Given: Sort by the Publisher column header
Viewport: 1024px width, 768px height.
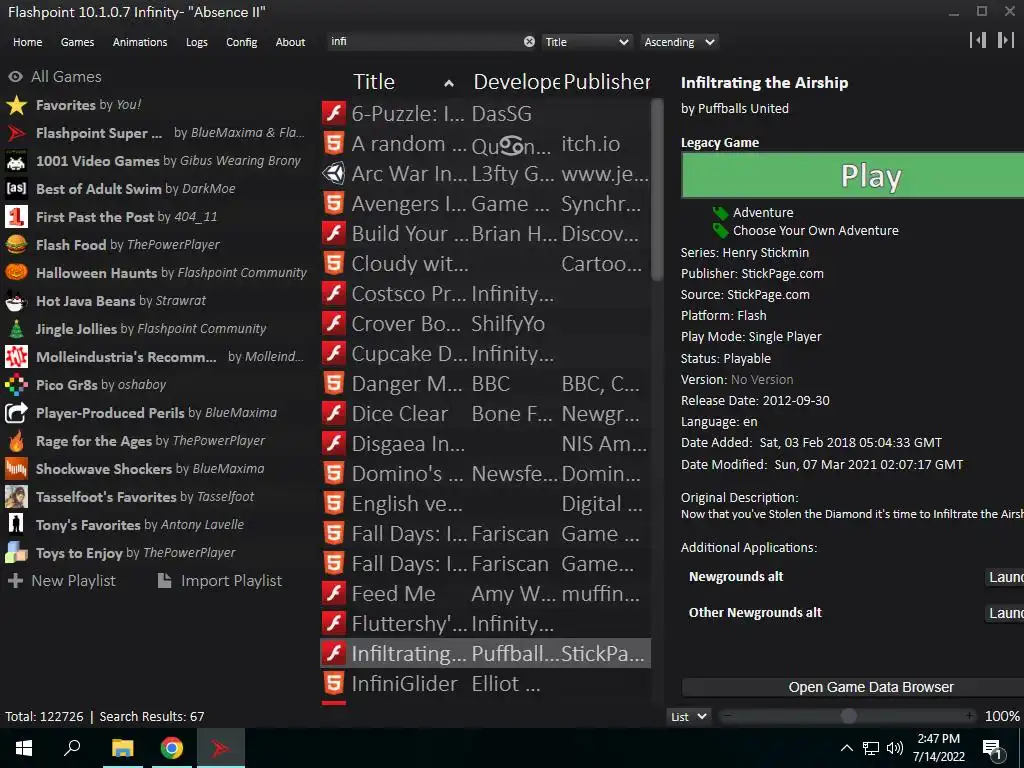Looking at the screenshot, I should click(x=606, y=82).
